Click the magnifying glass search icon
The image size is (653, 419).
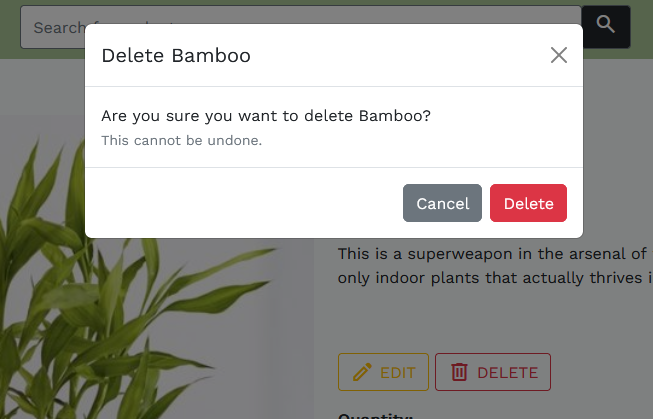606,25
